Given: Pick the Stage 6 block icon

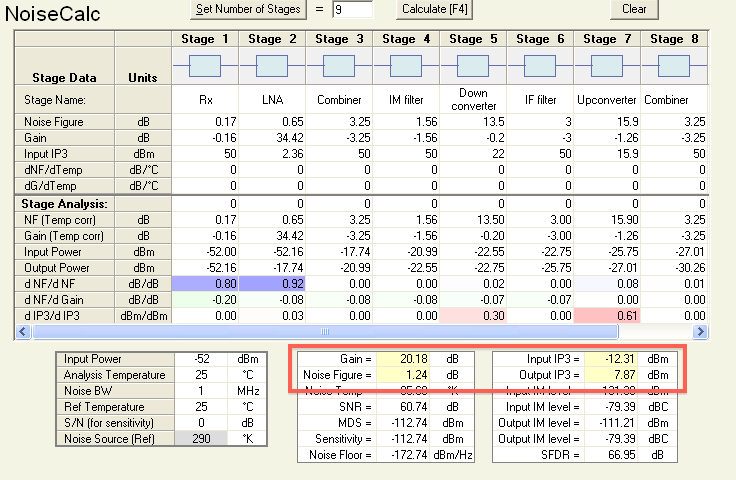Looking at the screenshot, I should (540, 66).
